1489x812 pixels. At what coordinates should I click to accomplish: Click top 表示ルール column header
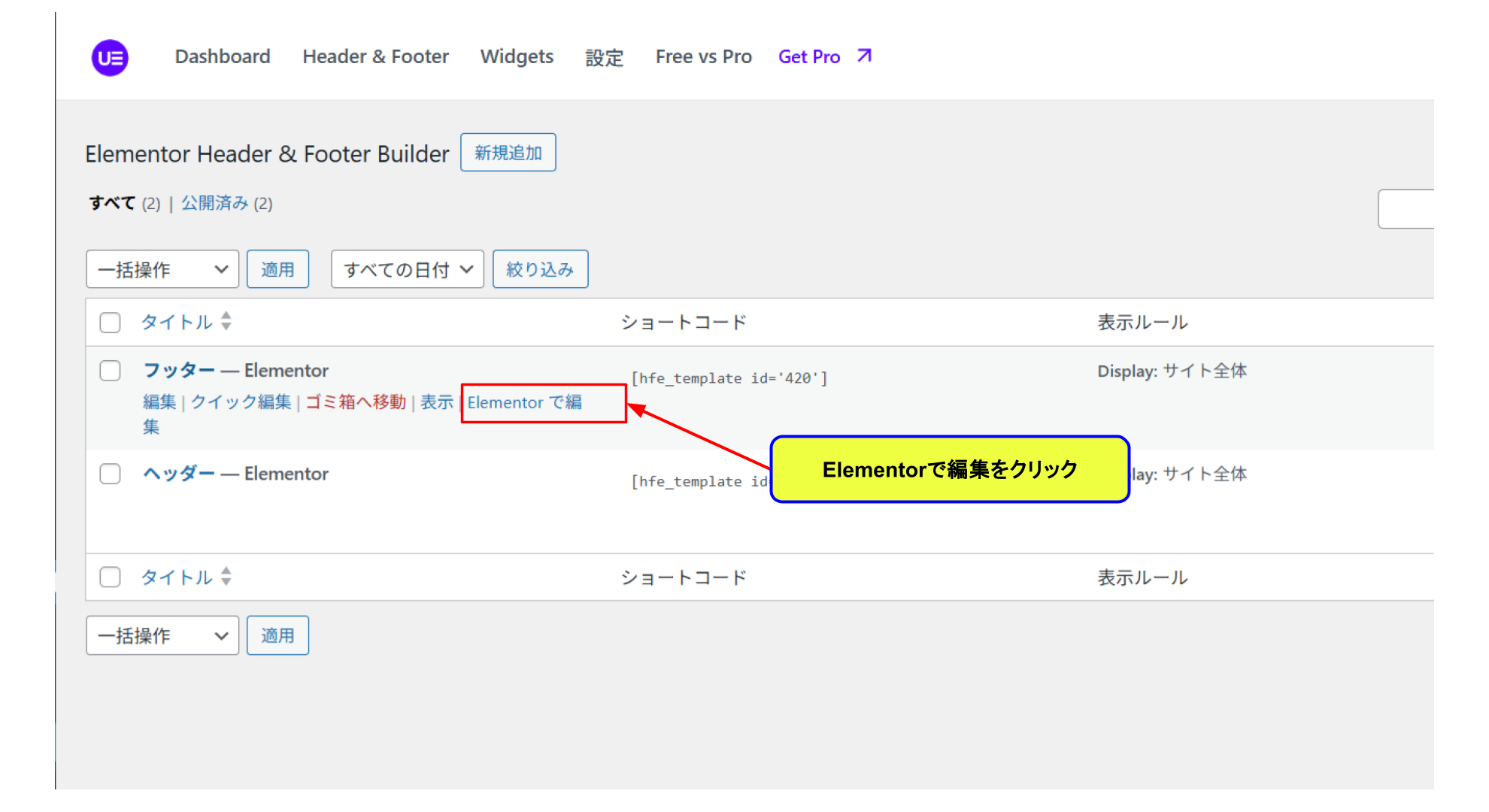tap(1142, 323)
